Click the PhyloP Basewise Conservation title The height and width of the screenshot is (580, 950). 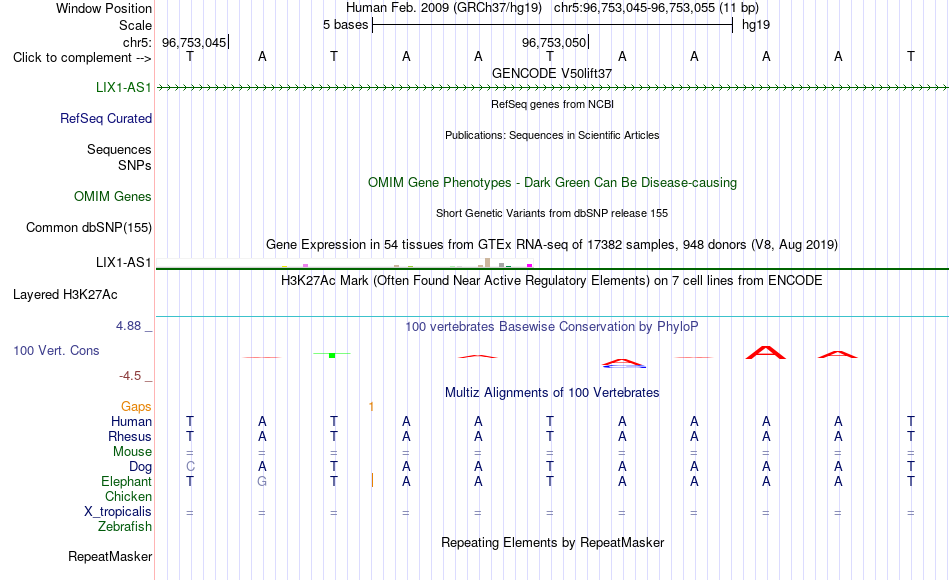552,327
